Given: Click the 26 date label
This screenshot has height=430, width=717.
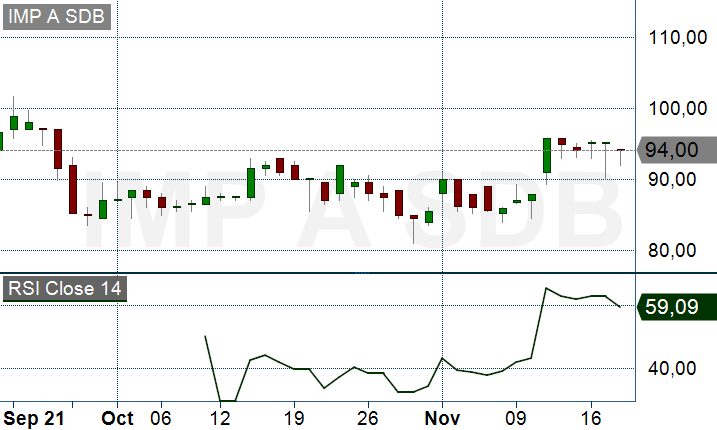Looking at the screenshot, I should (x=368, y=418).
